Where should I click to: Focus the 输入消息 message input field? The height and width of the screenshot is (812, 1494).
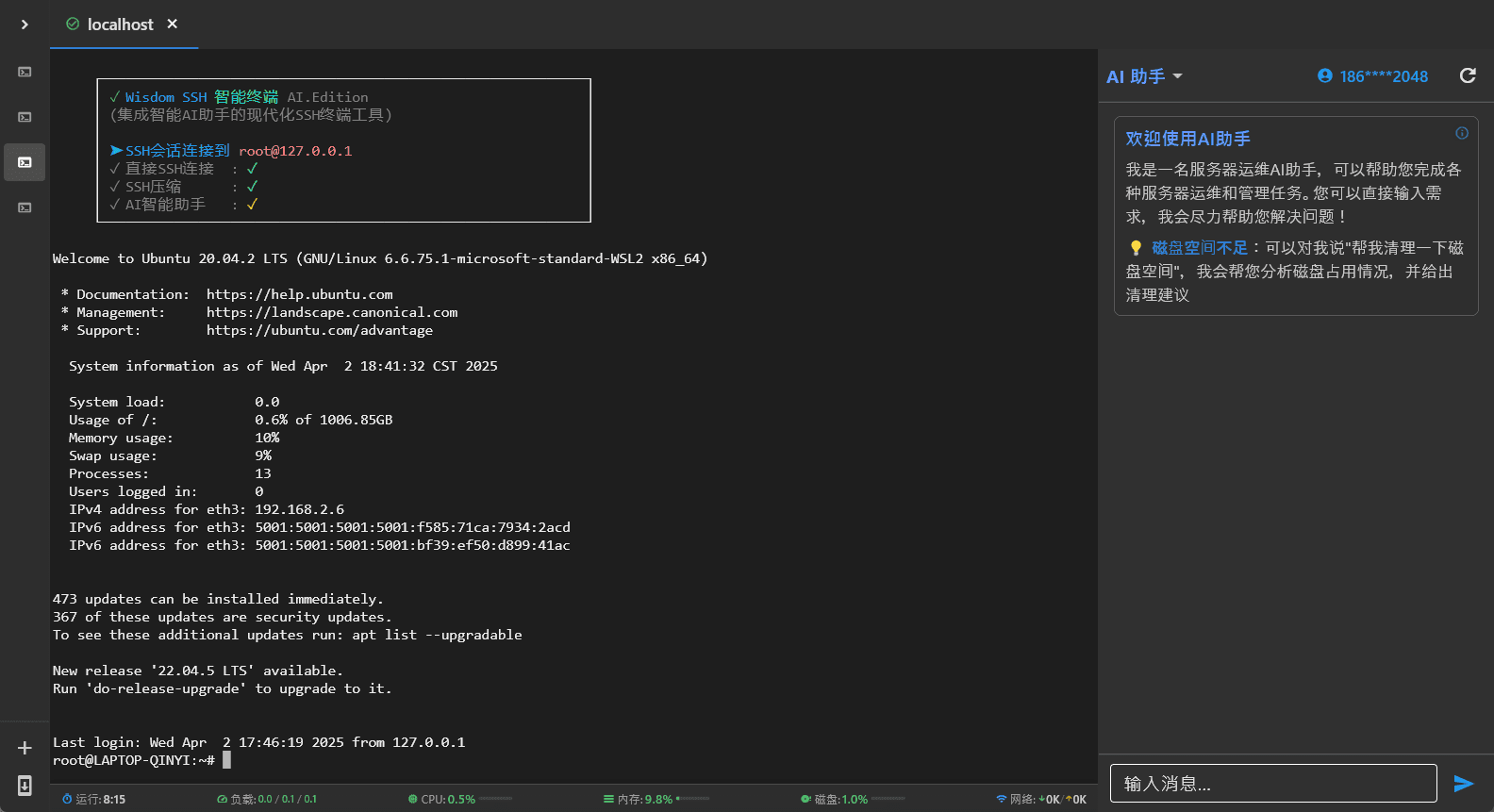(x=1273, y=784)
